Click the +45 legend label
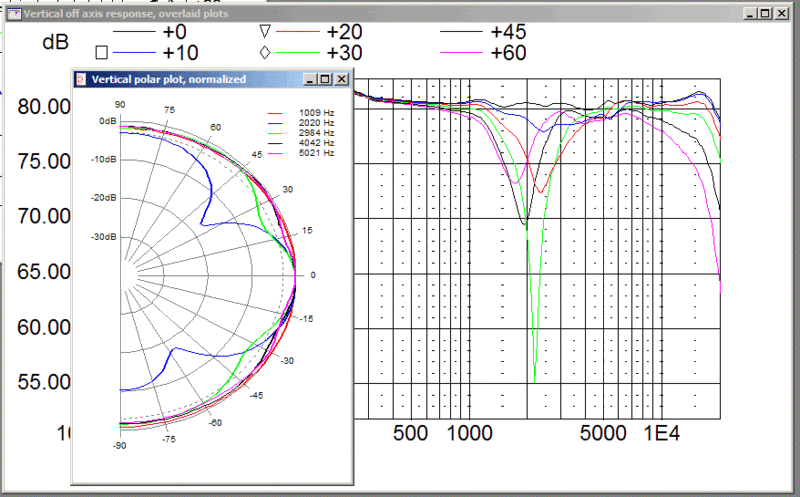Screen dimensions: 800x497 (x=508, y=32)
